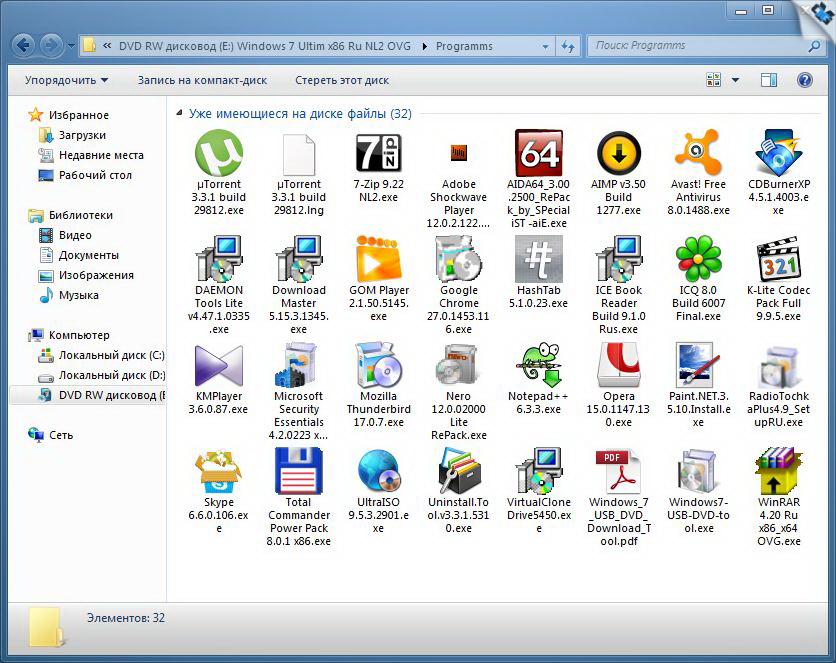Select the KMPlayer 3.6.0.87.exe icon
836x663 pixels.
tap(219, 366)
